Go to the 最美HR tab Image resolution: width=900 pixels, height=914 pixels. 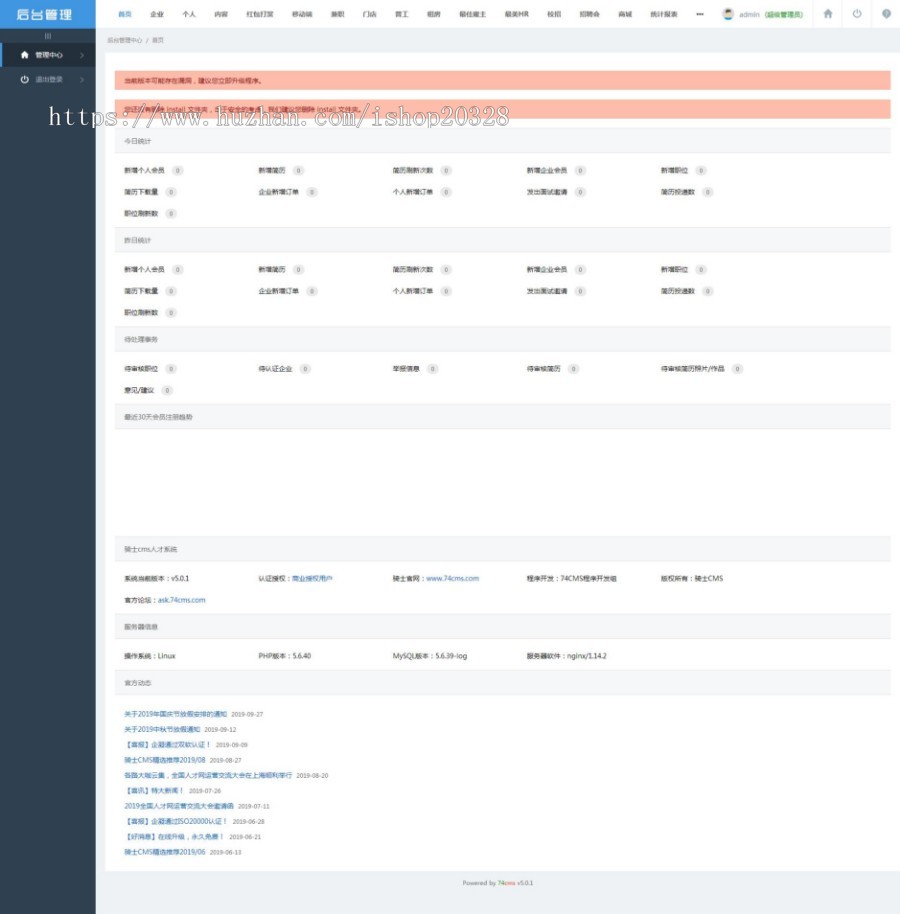tap(516, 15)
